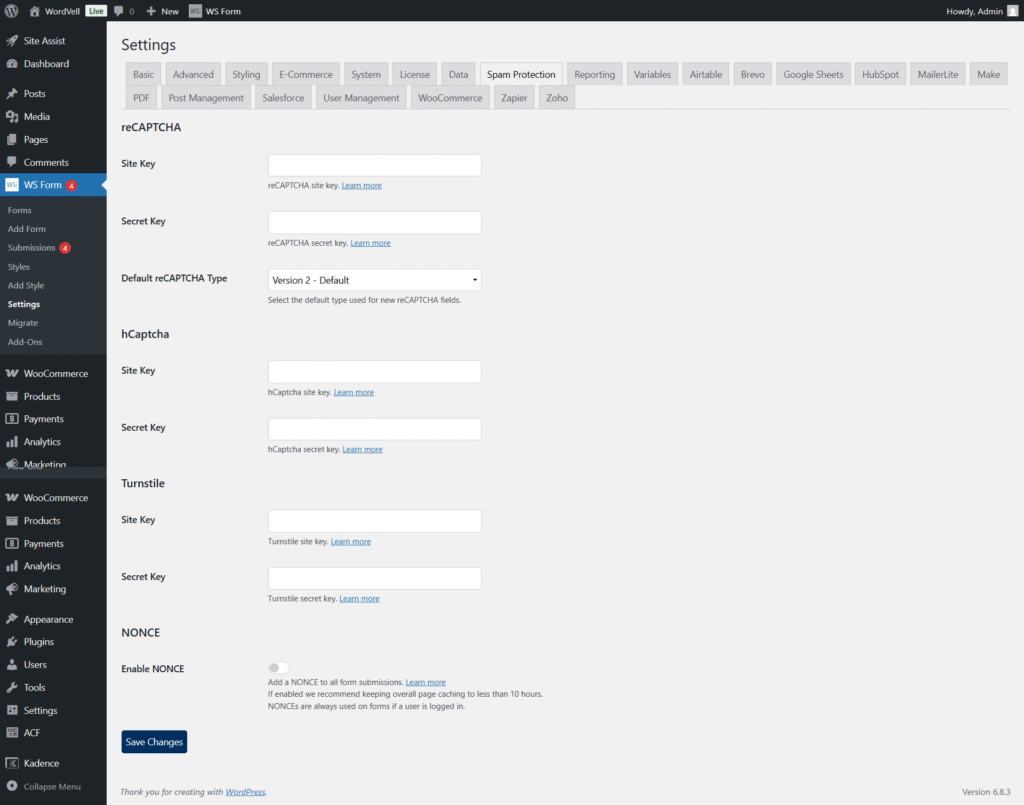Open the comments bubble icon in admin bar

point(119,11)
